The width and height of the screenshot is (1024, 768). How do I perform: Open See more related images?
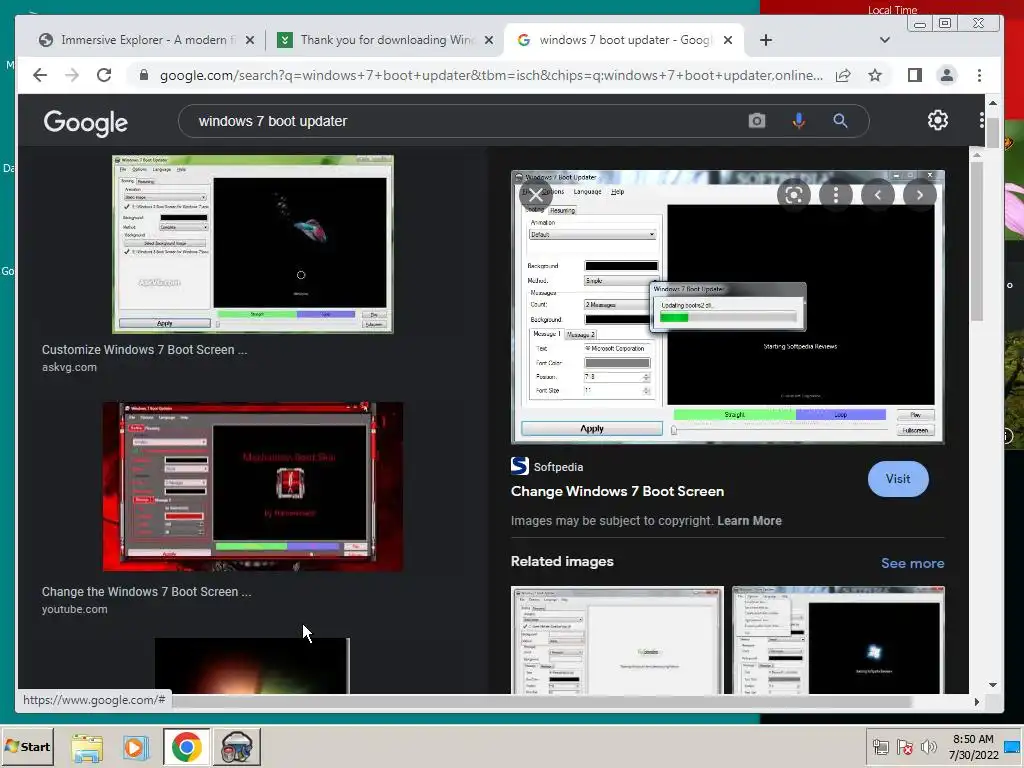coord(912,563)
